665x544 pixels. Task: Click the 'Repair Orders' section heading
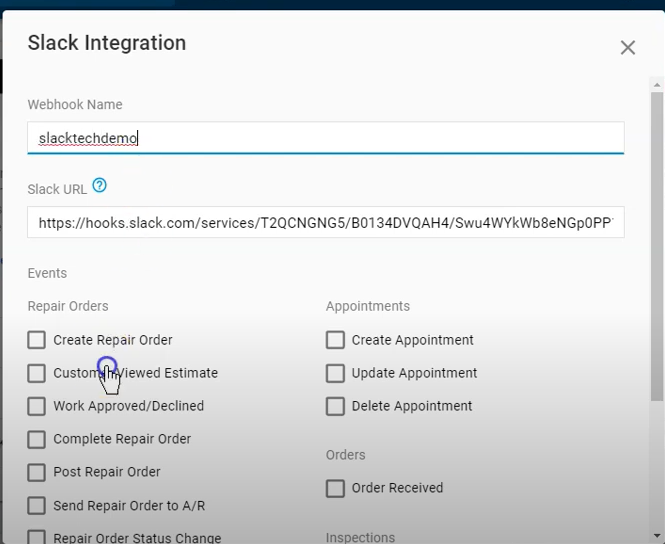click(68, 306)
